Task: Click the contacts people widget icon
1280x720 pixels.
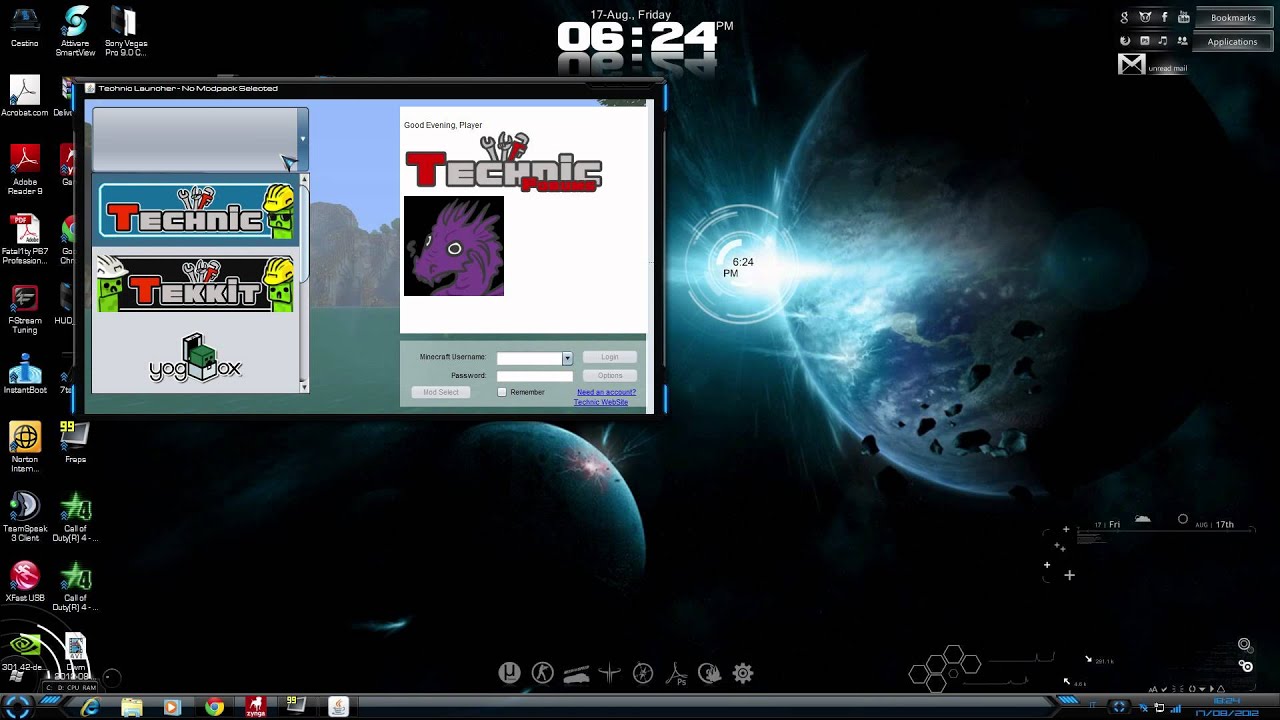Action: pyautogui.click(x=1183, y=41)
